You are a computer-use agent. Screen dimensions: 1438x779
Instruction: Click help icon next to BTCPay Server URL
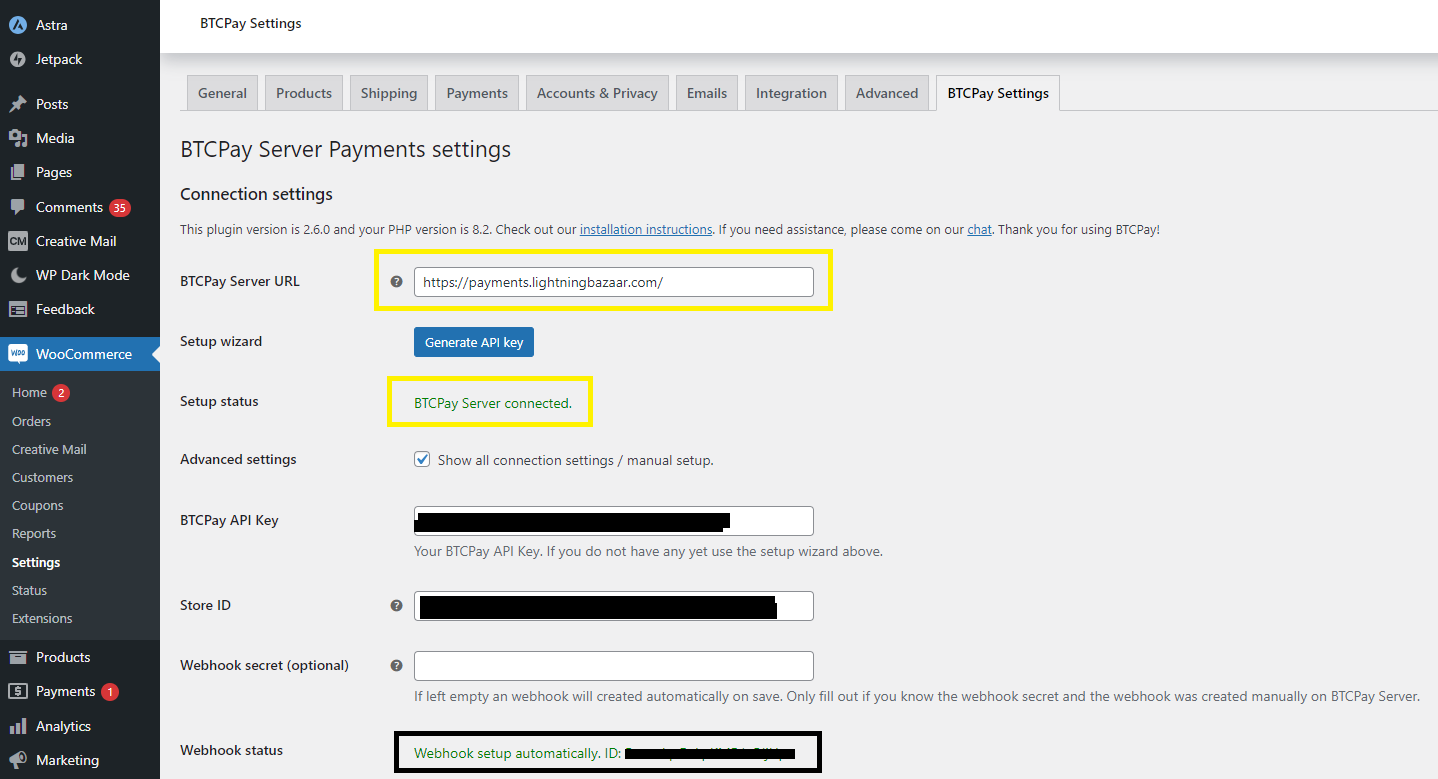click(x=396, y=282)
